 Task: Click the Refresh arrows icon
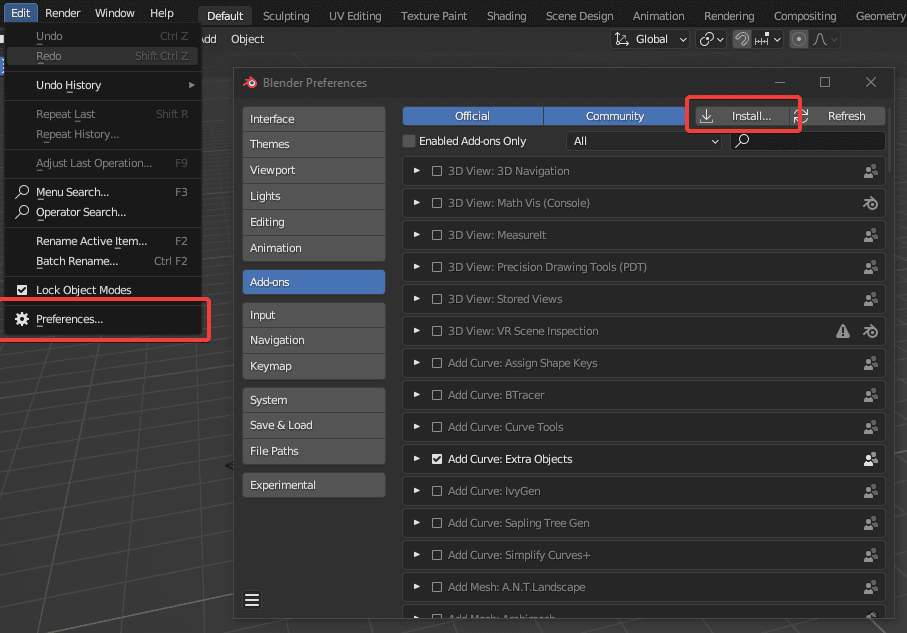pos(801,116)
